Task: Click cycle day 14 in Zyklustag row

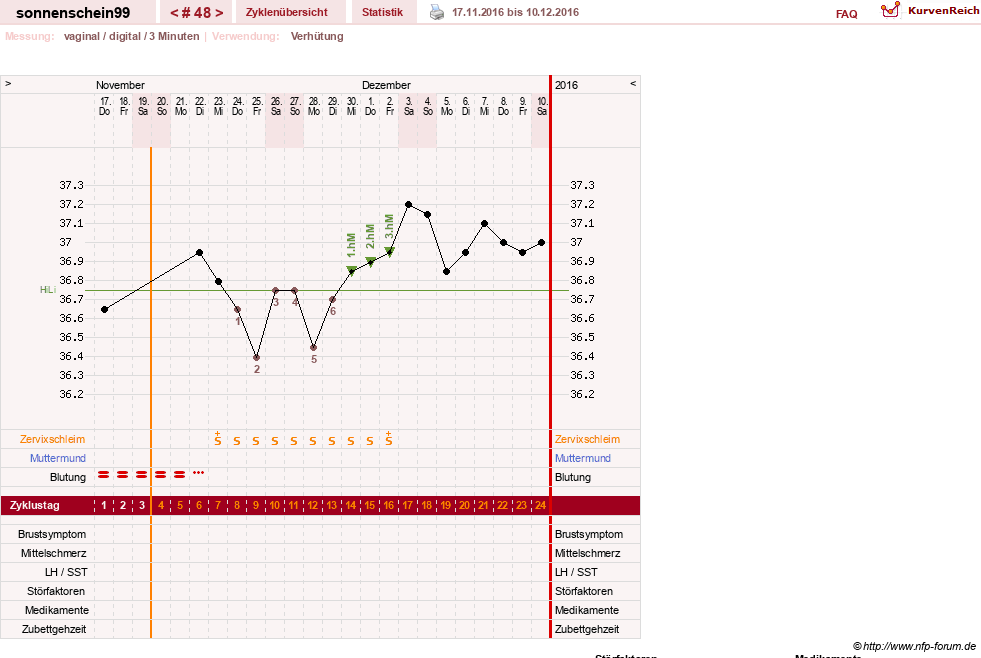Action: [351, 505]
